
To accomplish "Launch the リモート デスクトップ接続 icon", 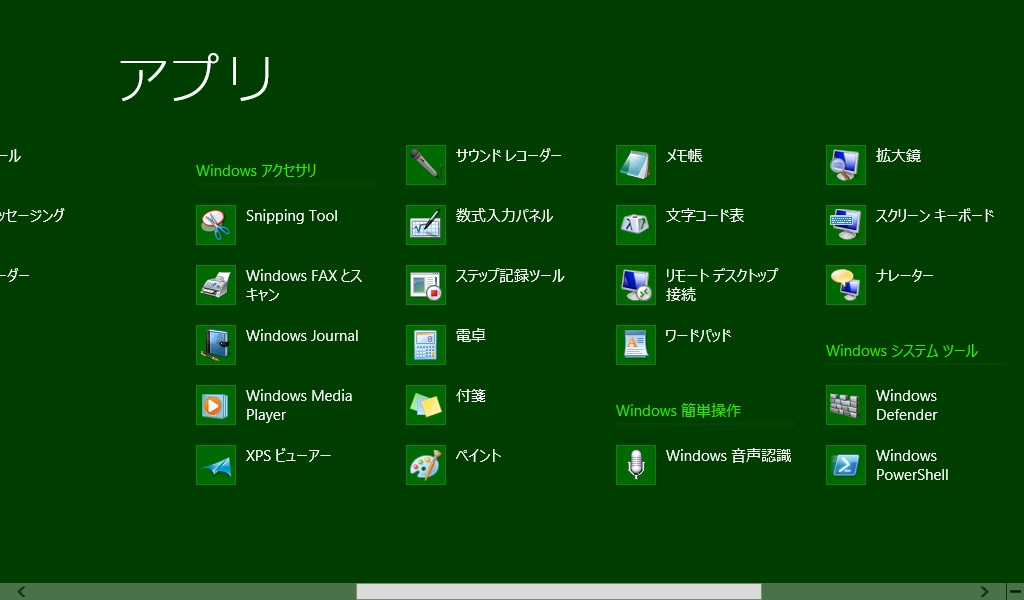I will 635,285.
